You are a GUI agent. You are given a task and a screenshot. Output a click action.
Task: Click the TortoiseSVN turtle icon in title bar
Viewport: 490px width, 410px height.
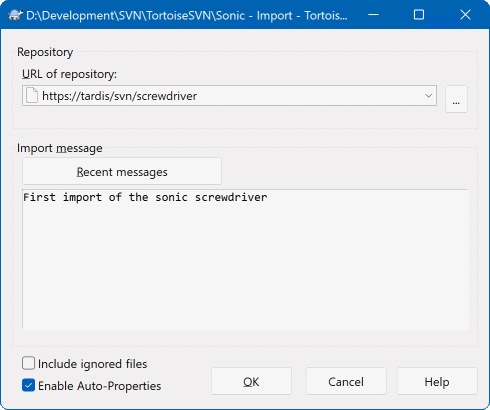tap(15, 15)
